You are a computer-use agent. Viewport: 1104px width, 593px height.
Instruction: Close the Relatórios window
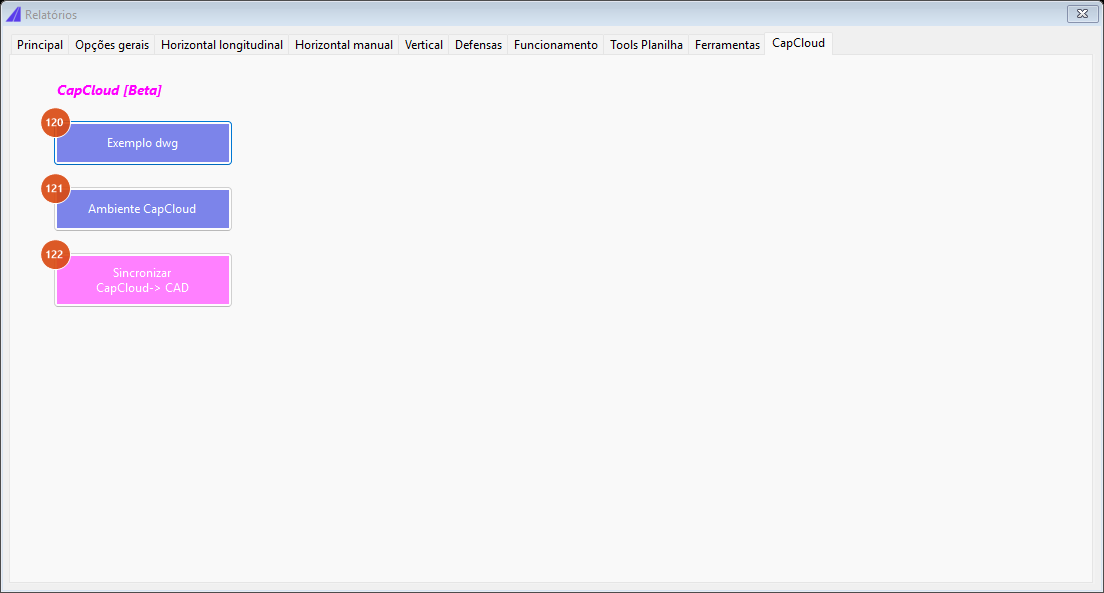tap(1082, 13)
